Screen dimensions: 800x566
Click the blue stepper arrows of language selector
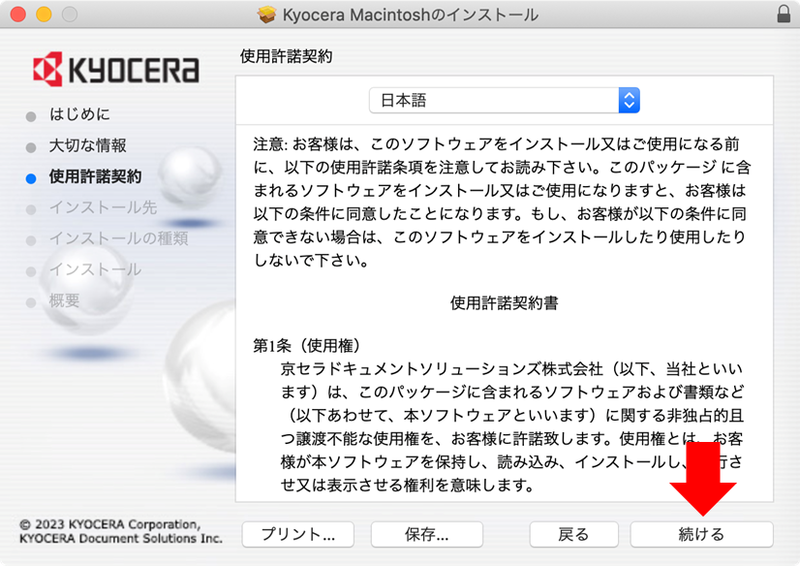pos(629,100)
